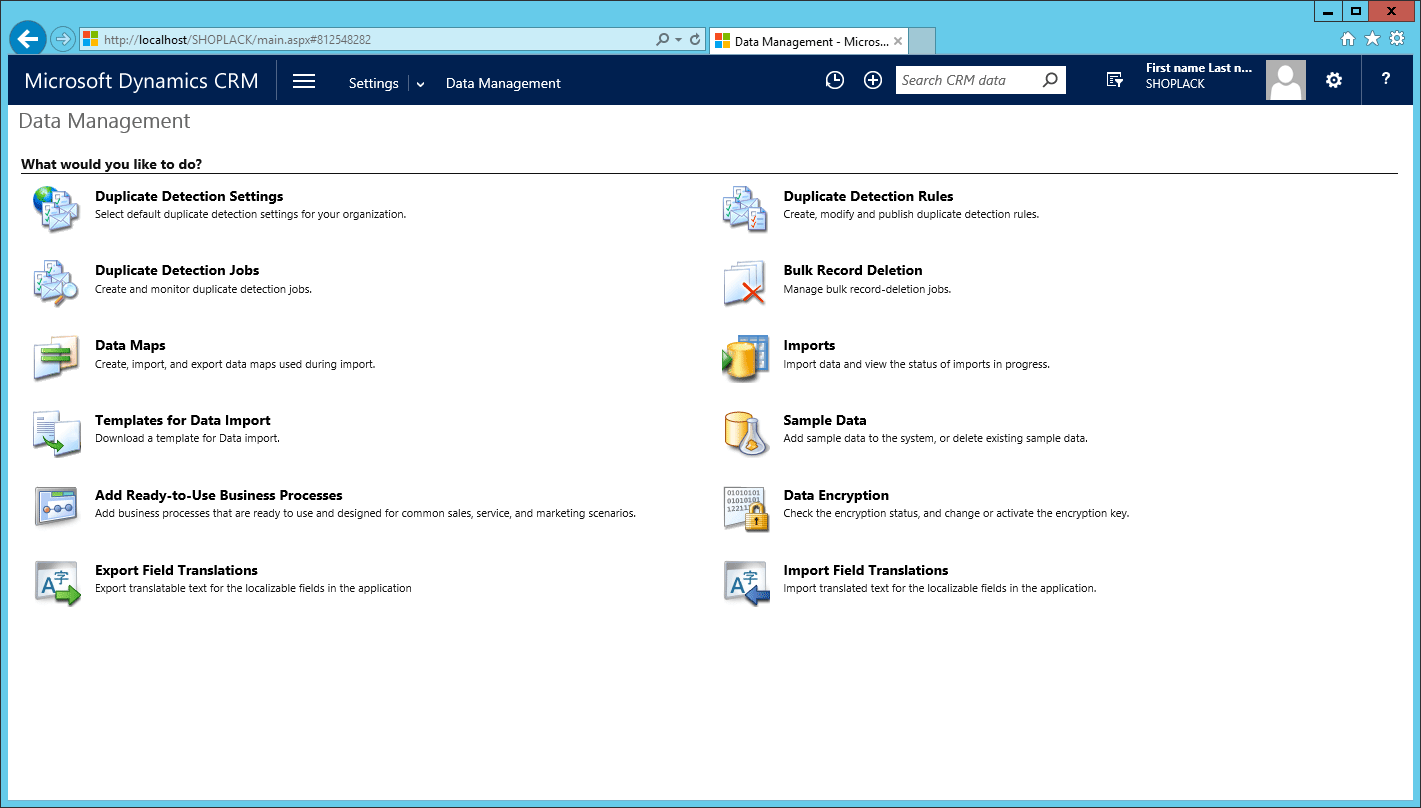The image size is (1421, 808).
Task: Open the Duplicate Detection Jobs link
Action: click(177, 270)
